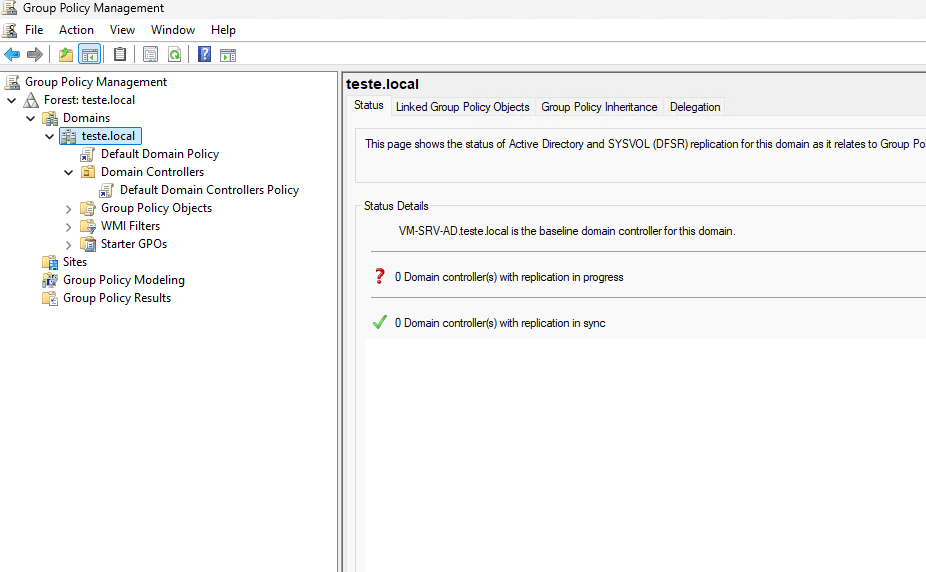The width and height of the screenshot is (926, 572).
Task: Click the clipboard toolbar icon
Action: [x=120, y=55]
